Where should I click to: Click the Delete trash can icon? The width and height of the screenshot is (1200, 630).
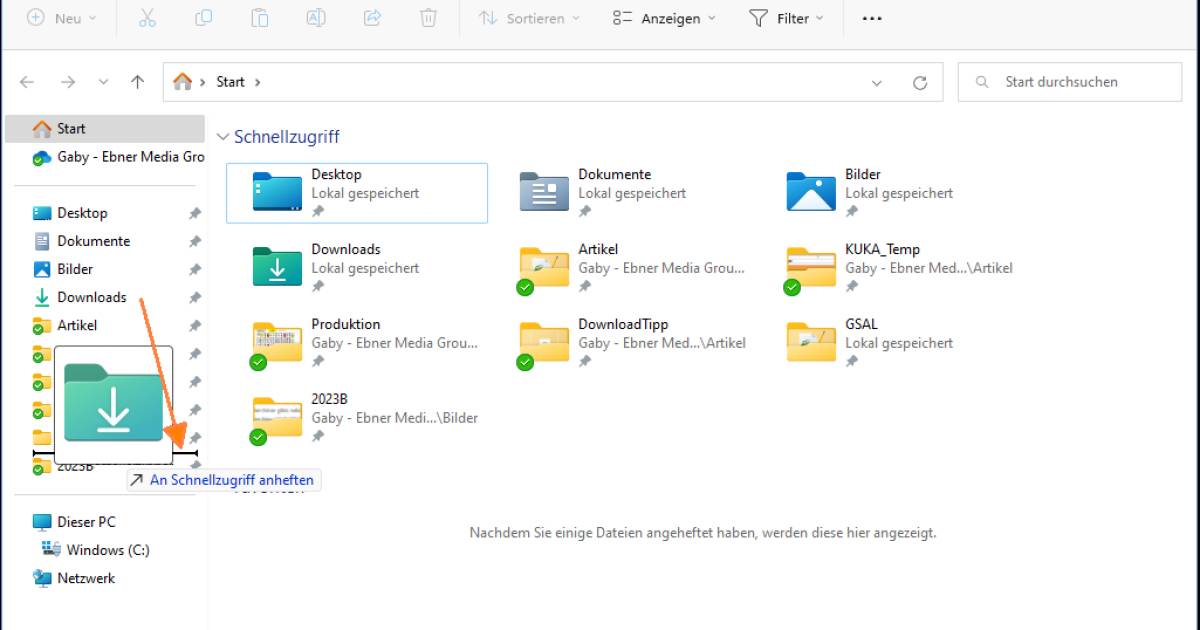pos(428,18)
